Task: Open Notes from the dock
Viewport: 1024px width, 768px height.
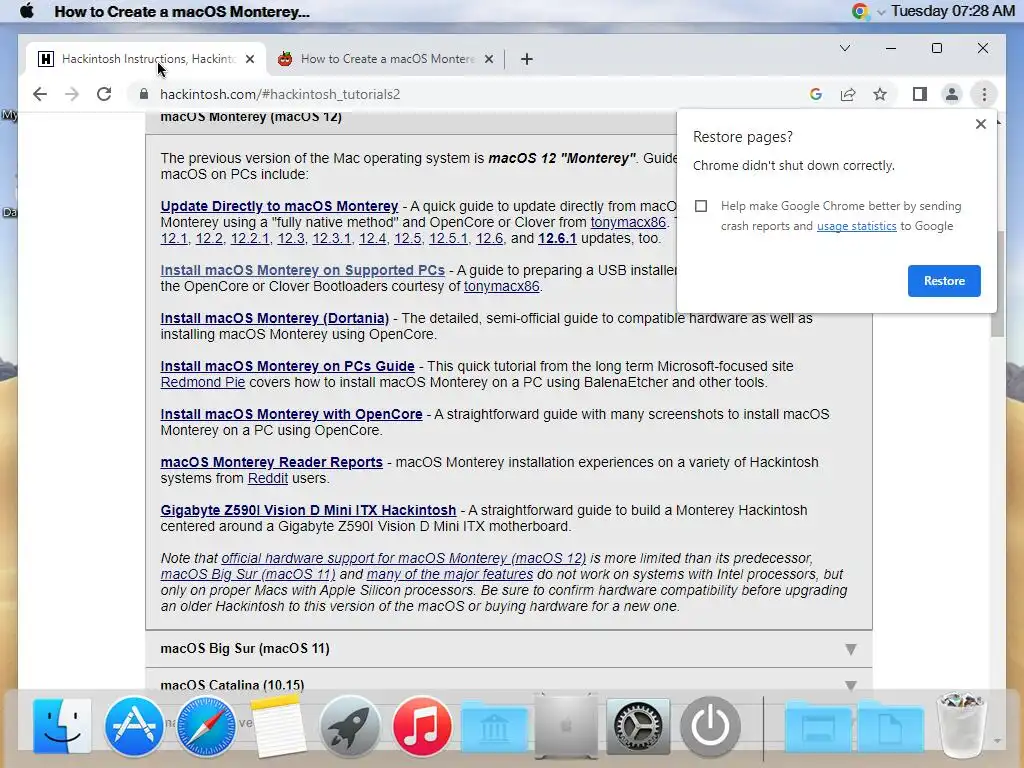Action: 278,726
